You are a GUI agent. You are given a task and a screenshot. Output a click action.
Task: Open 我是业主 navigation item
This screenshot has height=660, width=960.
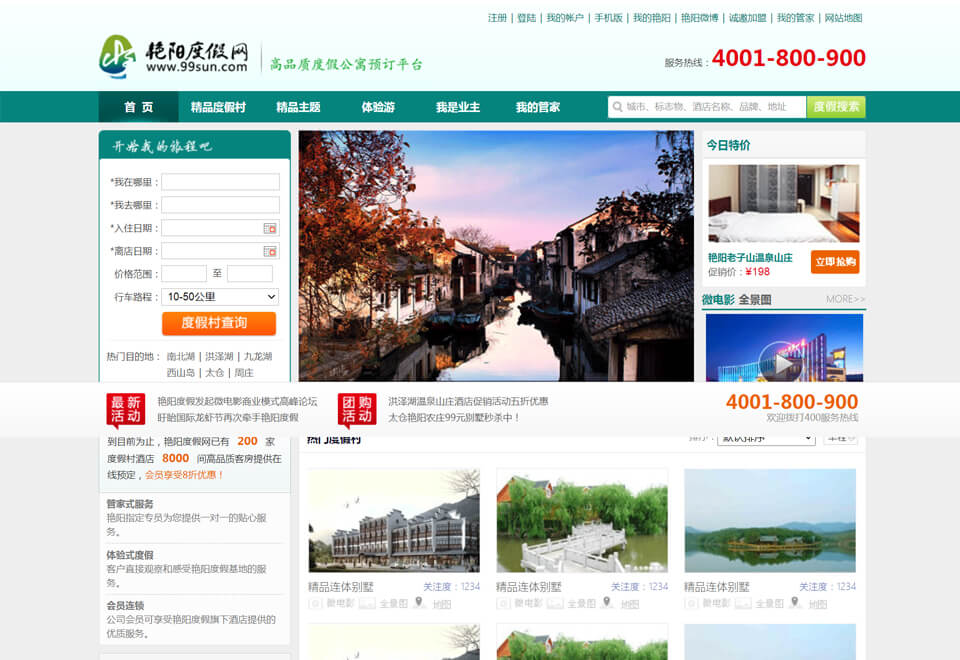click(457, 107)
